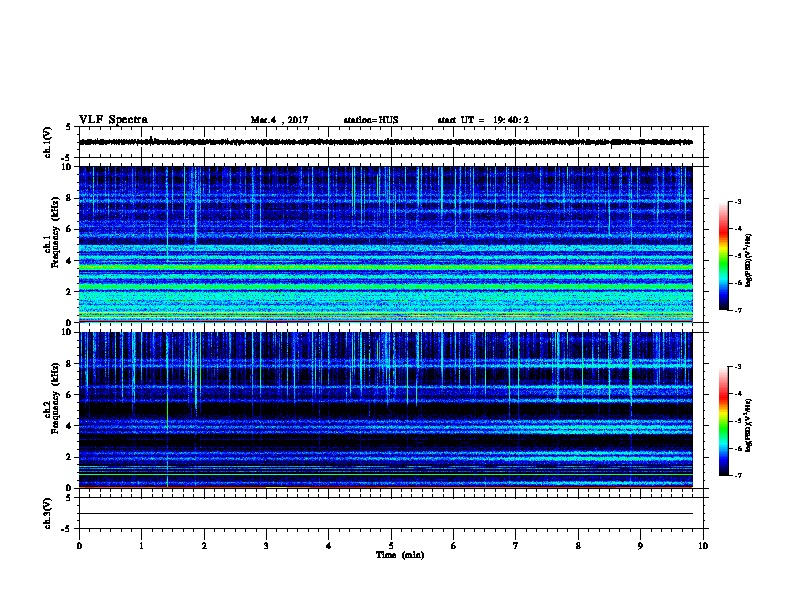The image size is (792, 612).
Task: Click the time axis tick label 3
Action: pyautogui.click(x=266, y=546)
